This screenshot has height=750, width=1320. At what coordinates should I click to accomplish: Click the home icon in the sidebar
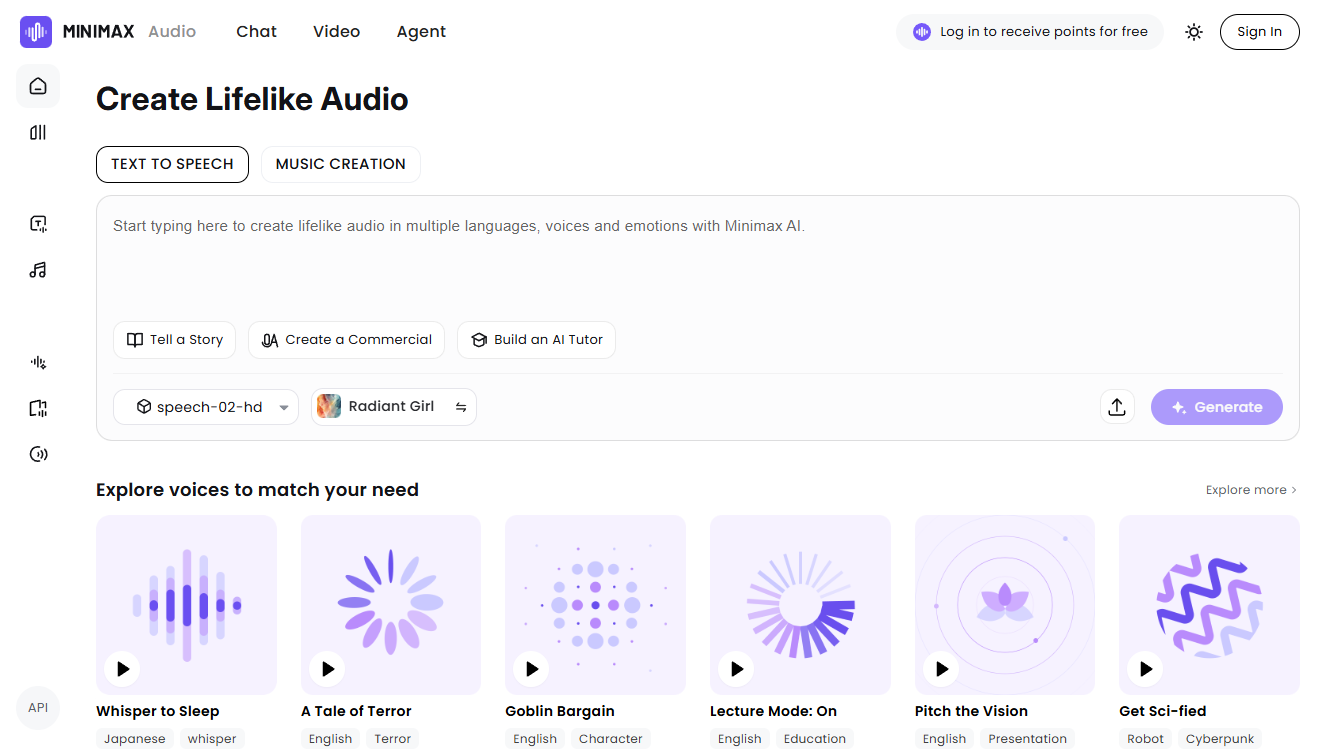(38, 86)
